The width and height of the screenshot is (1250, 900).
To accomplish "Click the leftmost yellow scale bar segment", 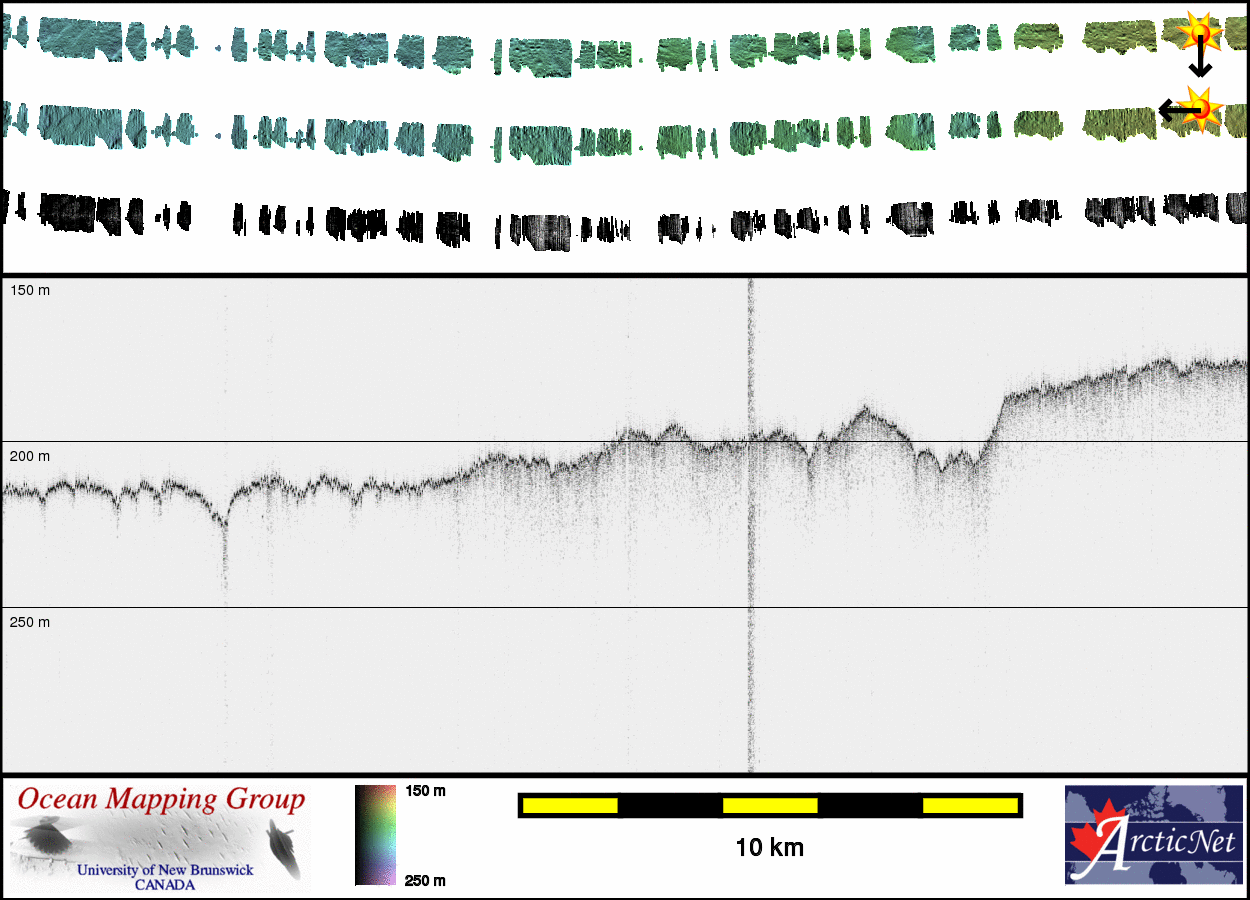I will [x=569, y=805].
